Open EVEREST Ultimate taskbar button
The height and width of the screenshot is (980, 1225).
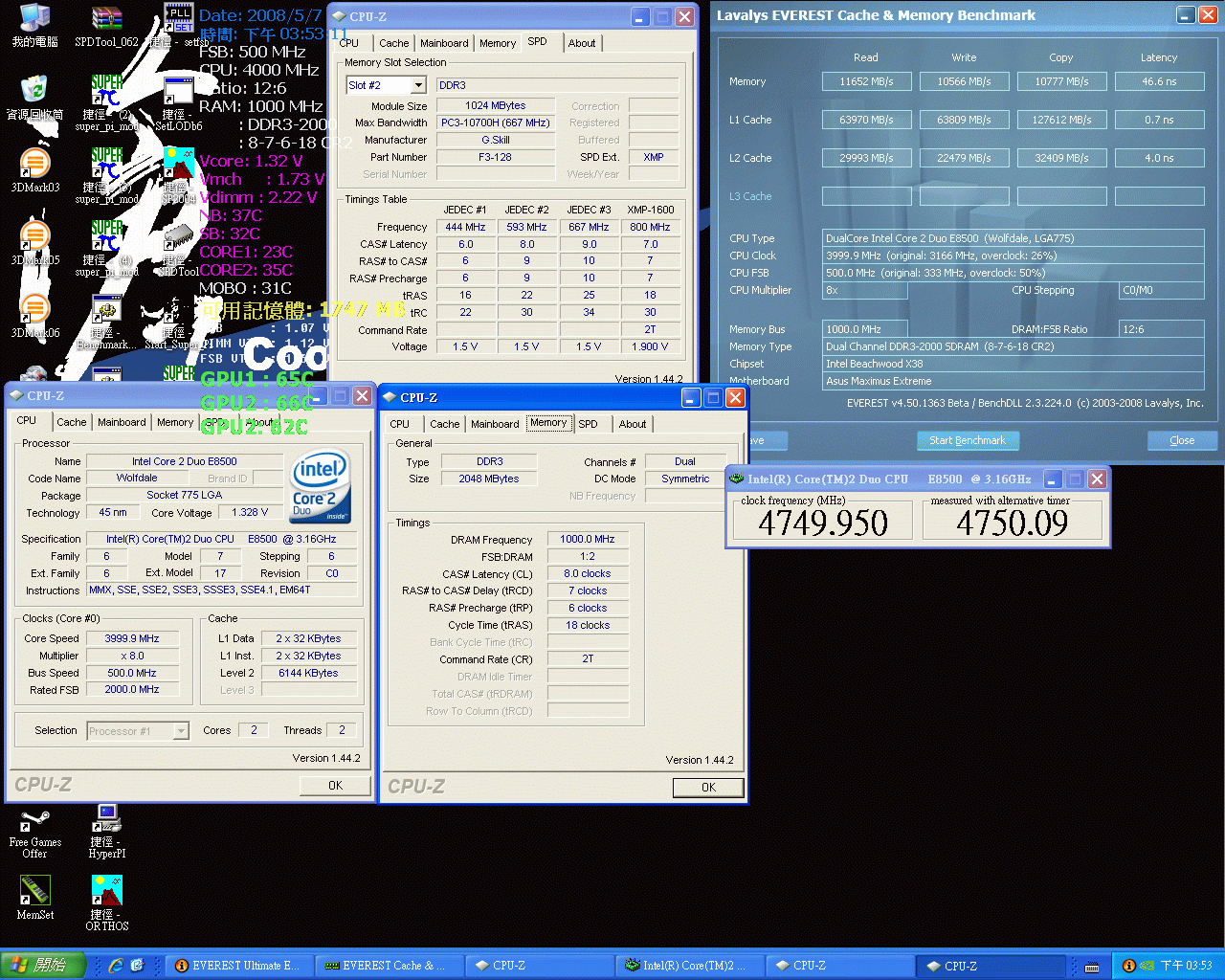tap(238, 966)
